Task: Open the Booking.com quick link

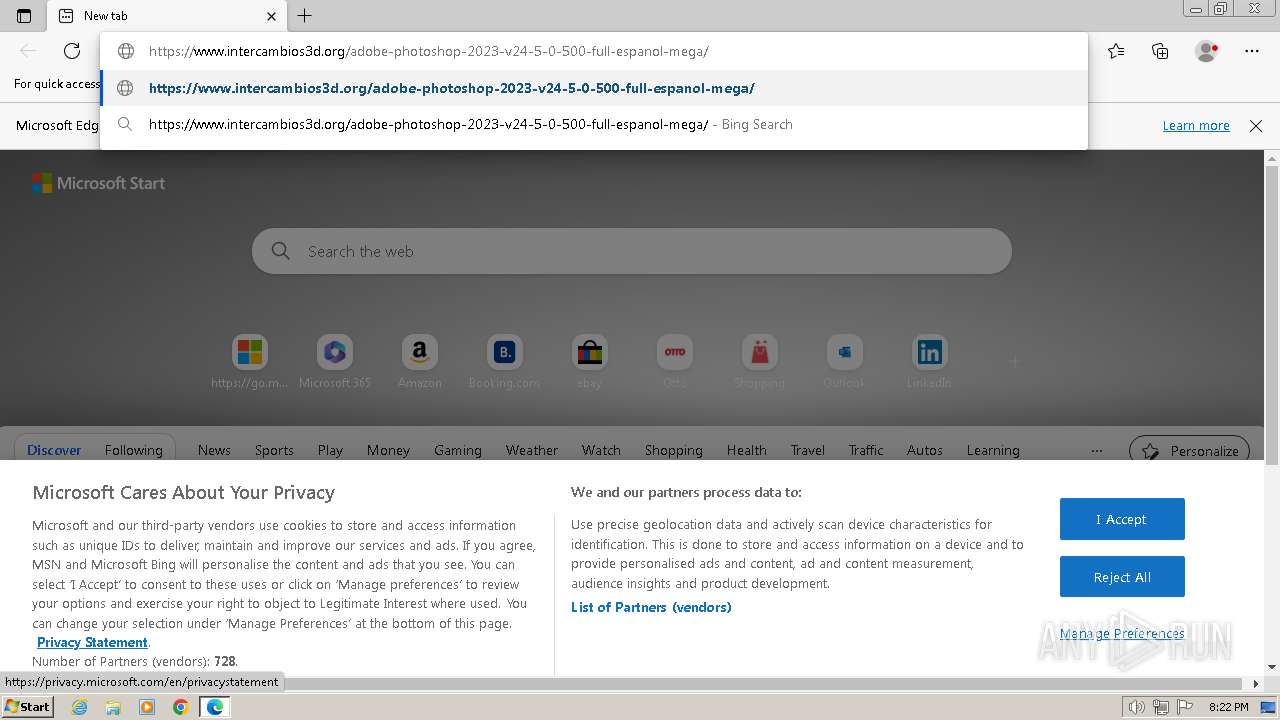Action: coord(505,362)
